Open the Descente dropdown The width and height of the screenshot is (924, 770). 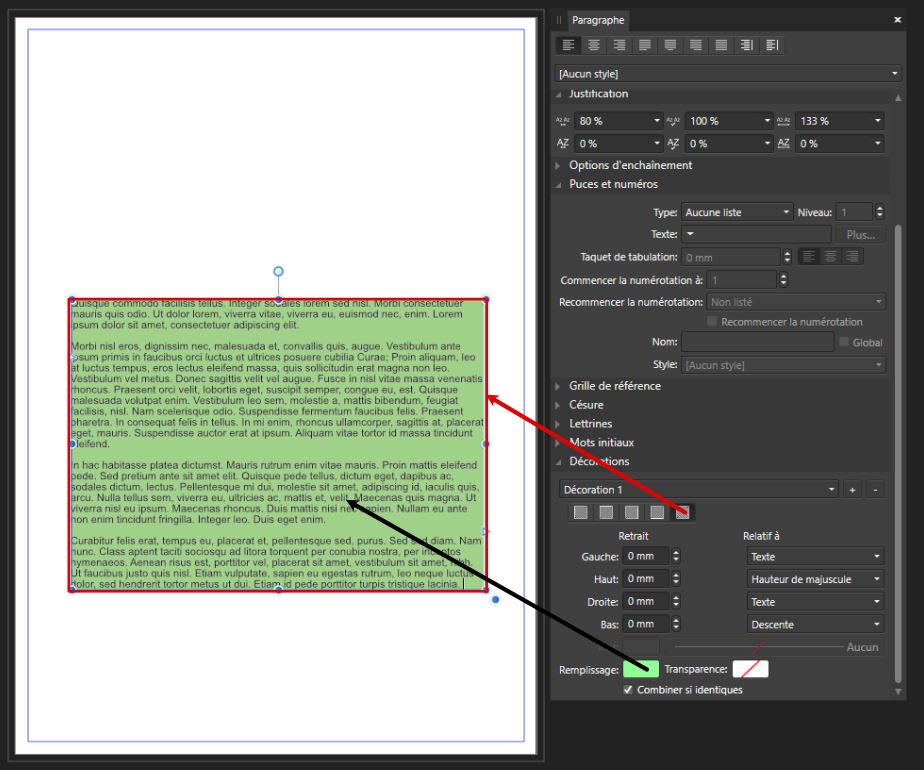pyautogui.click(x=815, y=624)
